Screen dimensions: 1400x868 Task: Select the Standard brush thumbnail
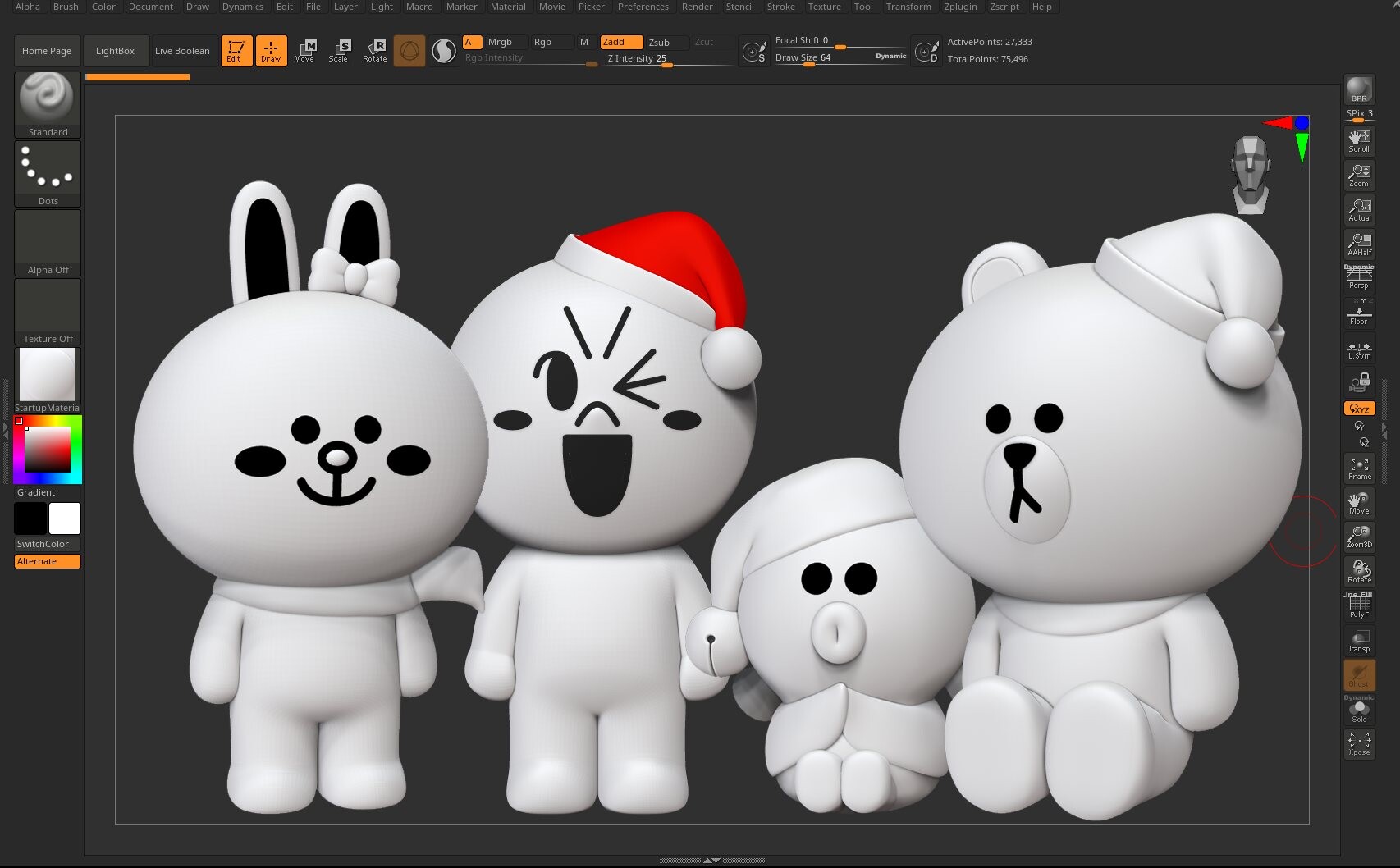coord(48,98)
